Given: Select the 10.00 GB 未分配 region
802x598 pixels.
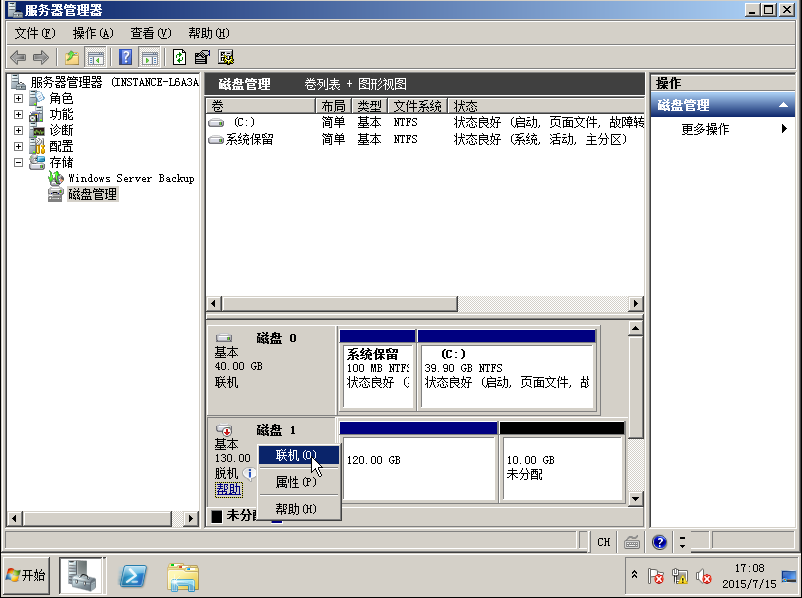Looking at the screenshot, I should click(x=562, y=461).
